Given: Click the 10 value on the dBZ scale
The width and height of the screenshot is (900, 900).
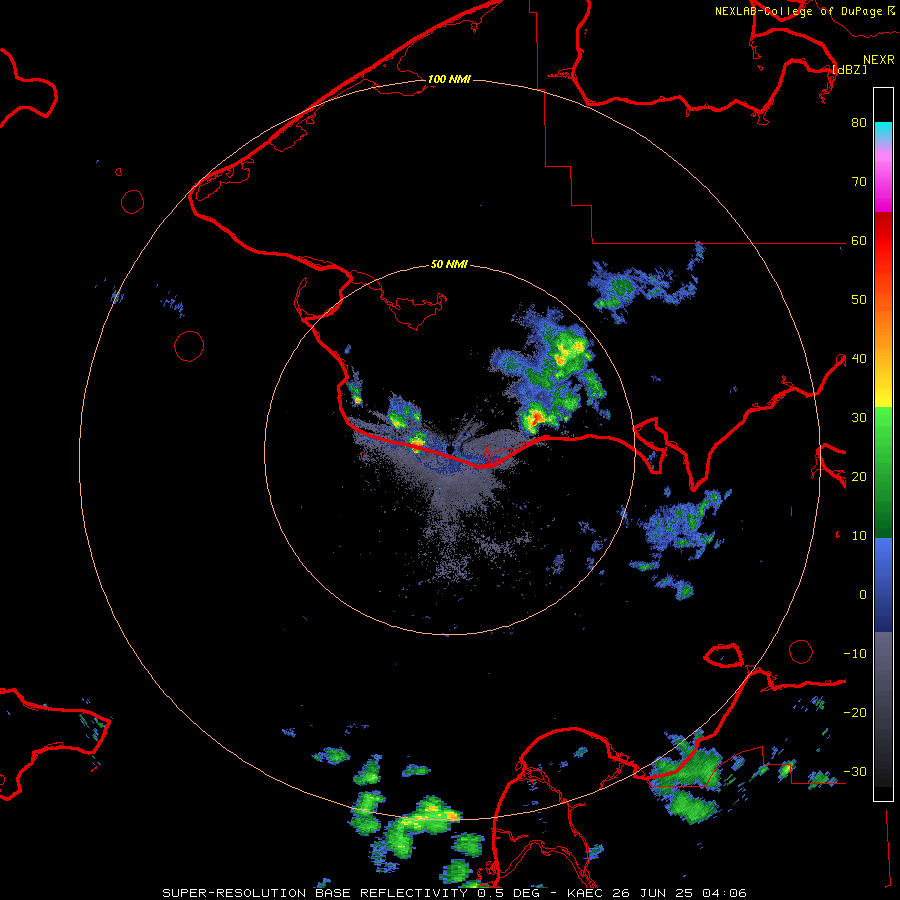Looking at the screenshot, I should point(859,536).
